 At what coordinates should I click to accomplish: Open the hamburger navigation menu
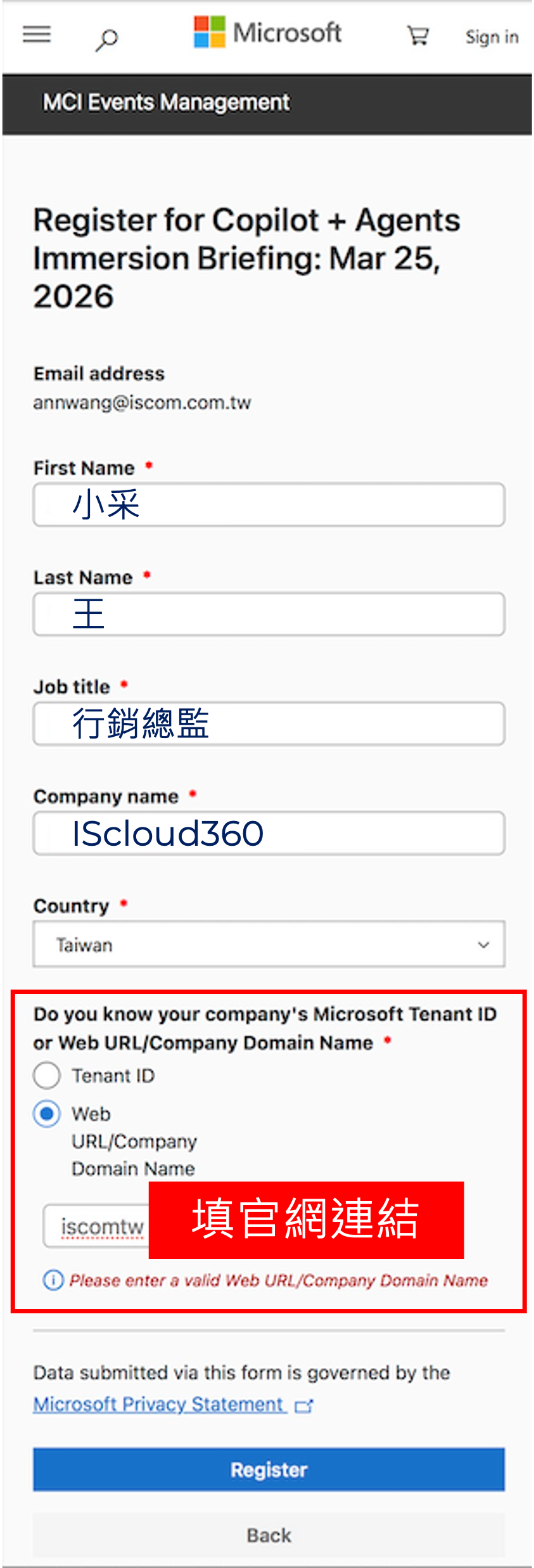tap(37, 34)
